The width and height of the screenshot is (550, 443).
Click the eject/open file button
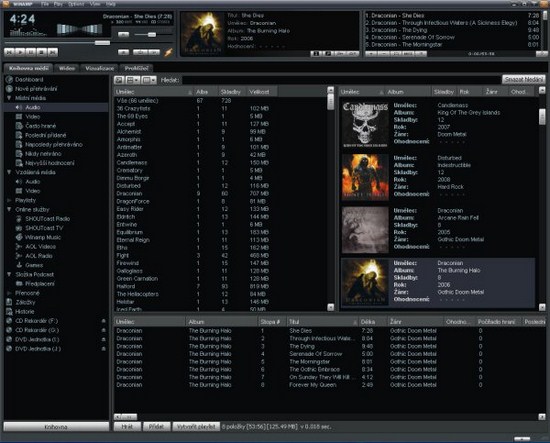[x=123, y=52]
